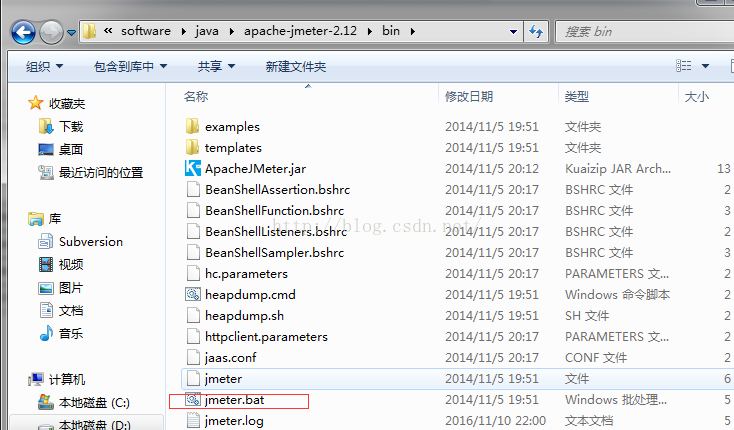
Task: Open 最近访问的位置 in favorites
Action: tap(90, 172)
